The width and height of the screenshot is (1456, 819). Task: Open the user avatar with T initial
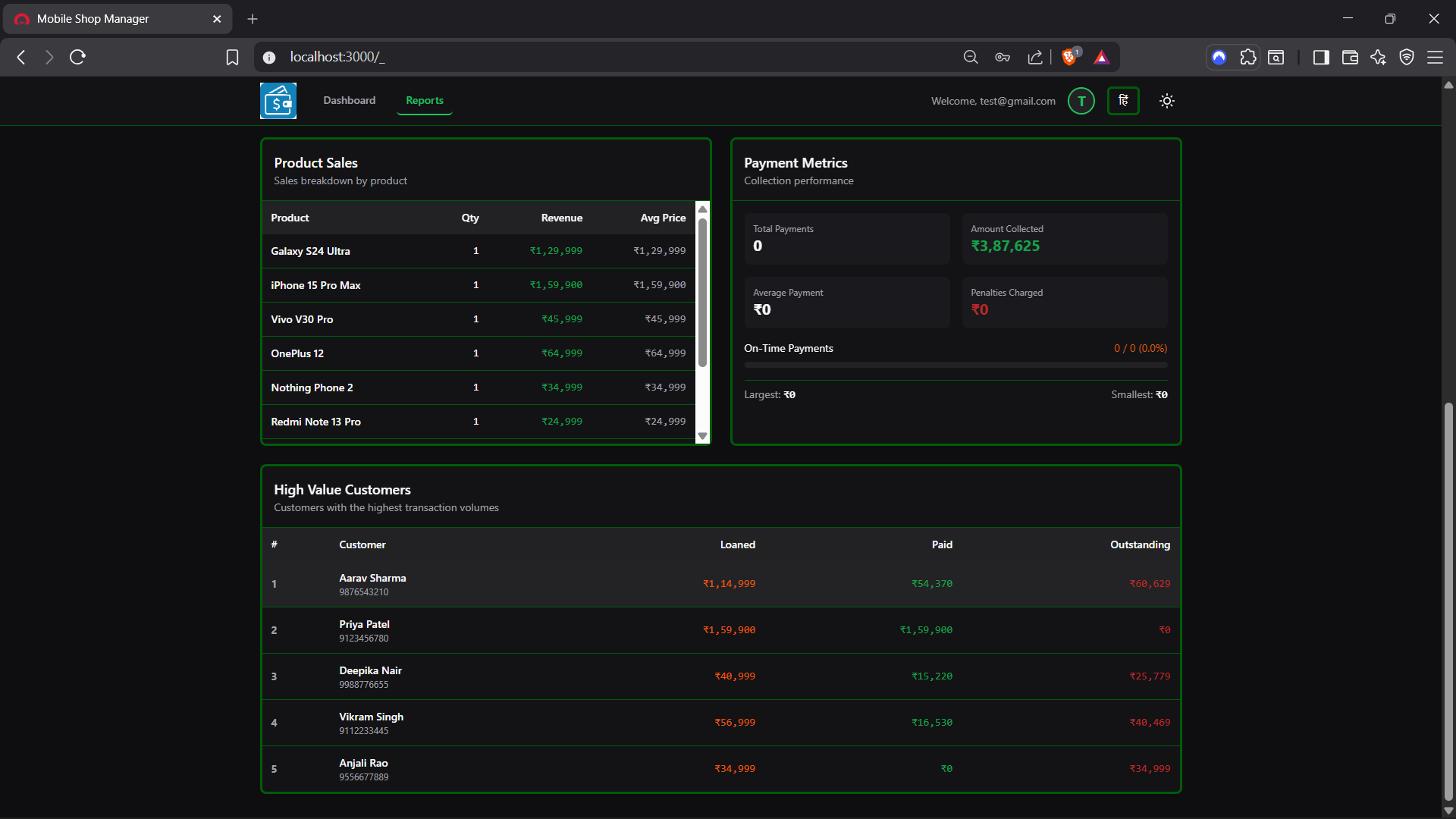click(x=1081, y=100)
